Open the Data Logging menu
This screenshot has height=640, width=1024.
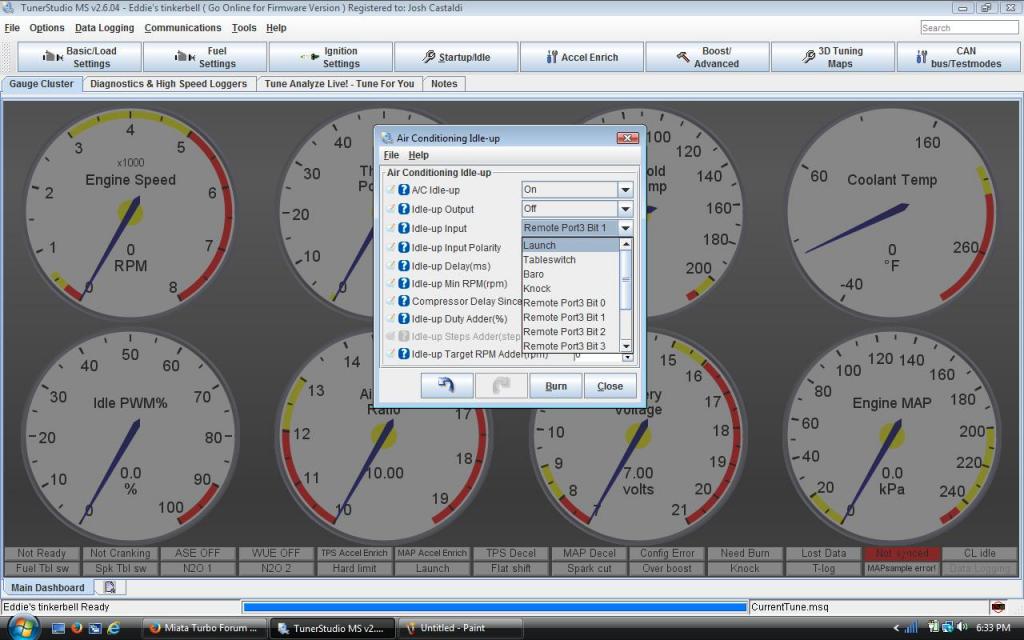tap(104, 28)
